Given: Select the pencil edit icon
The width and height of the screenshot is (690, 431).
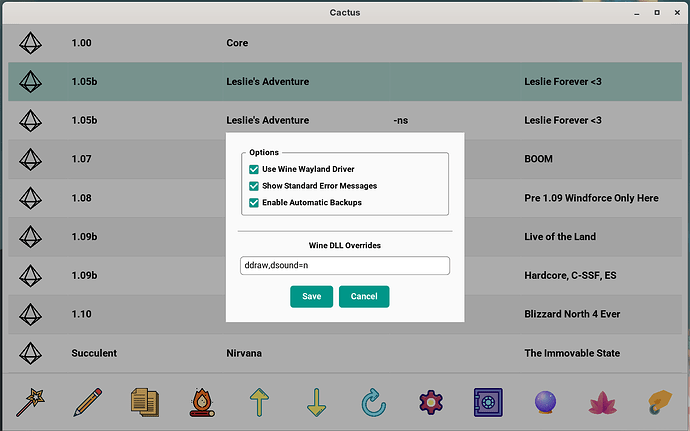Looking at the screenshot, I should tap(88, 402).
